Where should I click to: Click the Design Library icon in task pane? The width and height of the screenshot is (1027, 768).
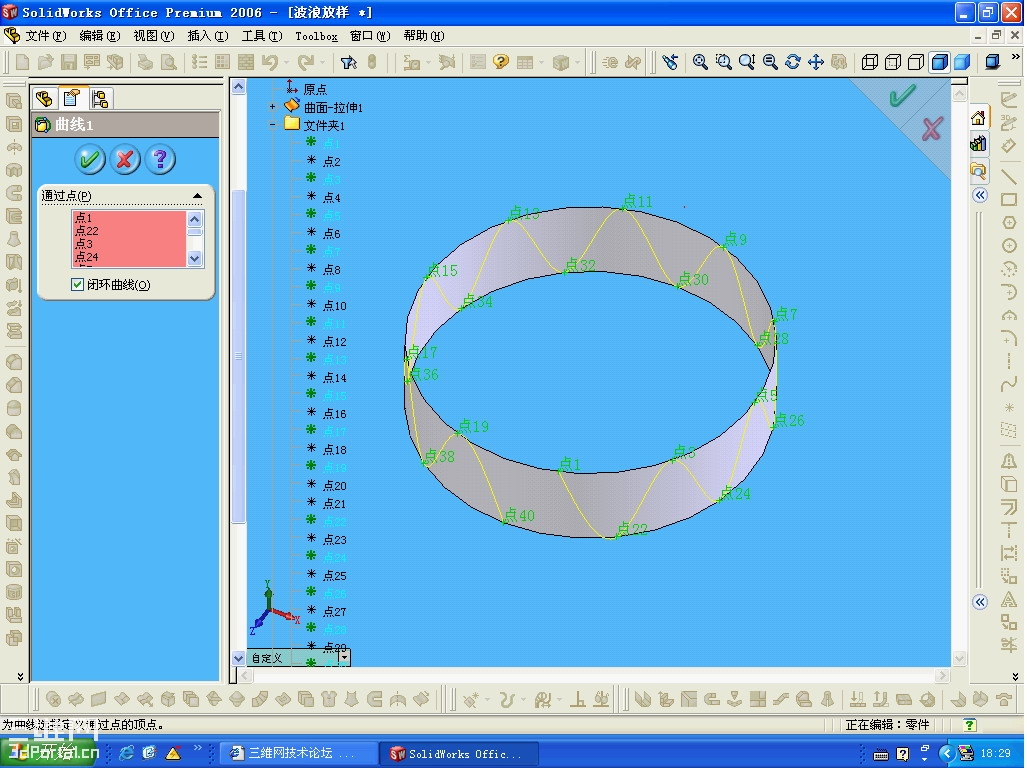point(978,143)
